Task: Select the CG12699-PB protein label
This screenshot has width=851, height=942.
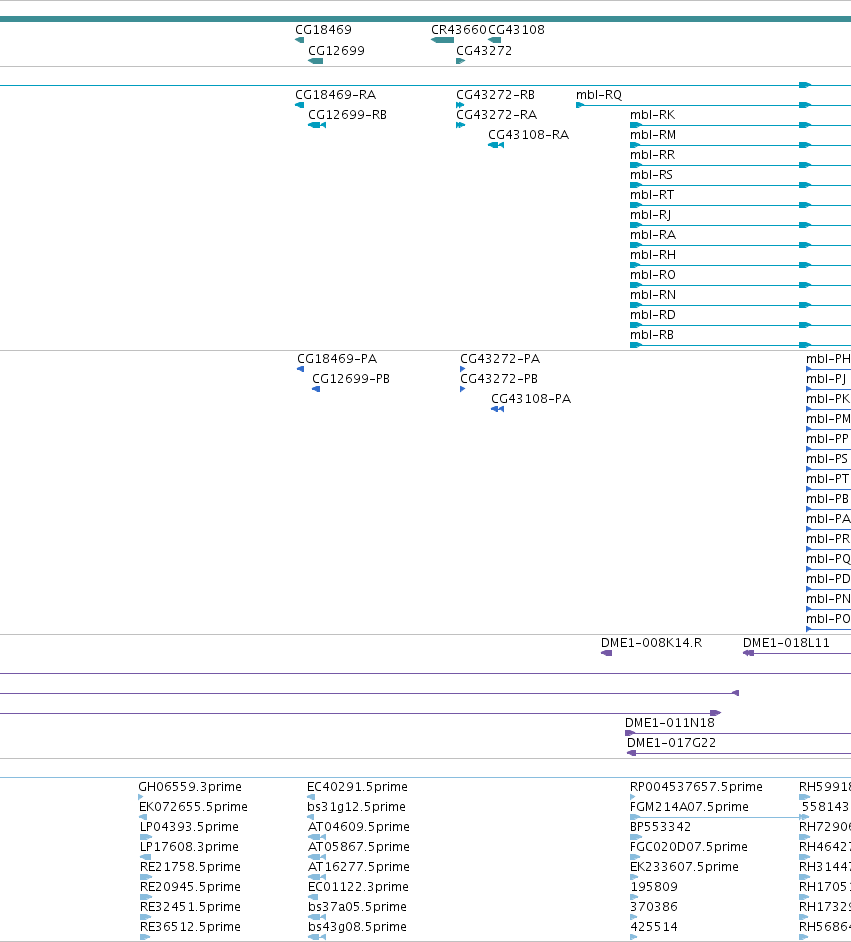Action: pyautogui.click(x=351, y=378)
